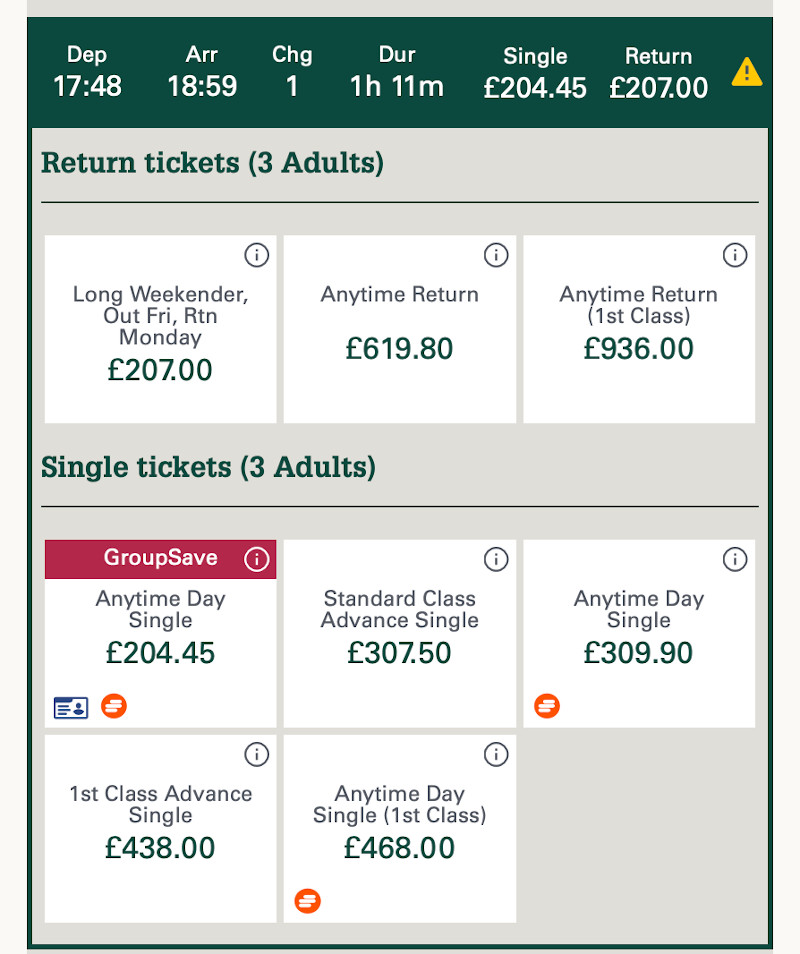
Task: Select 1st Class Advance Single £438.00
Action: 160,835
